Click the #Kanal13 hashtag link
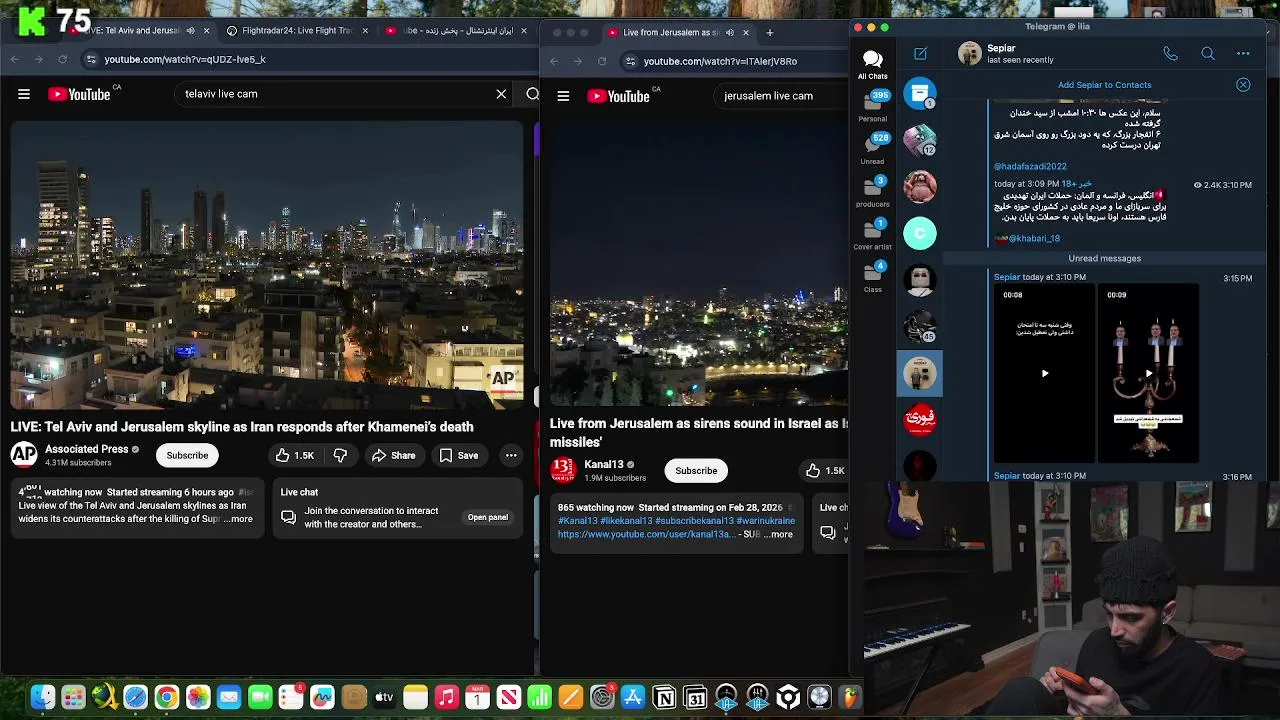1280x720 pixels. click(578, 521)
